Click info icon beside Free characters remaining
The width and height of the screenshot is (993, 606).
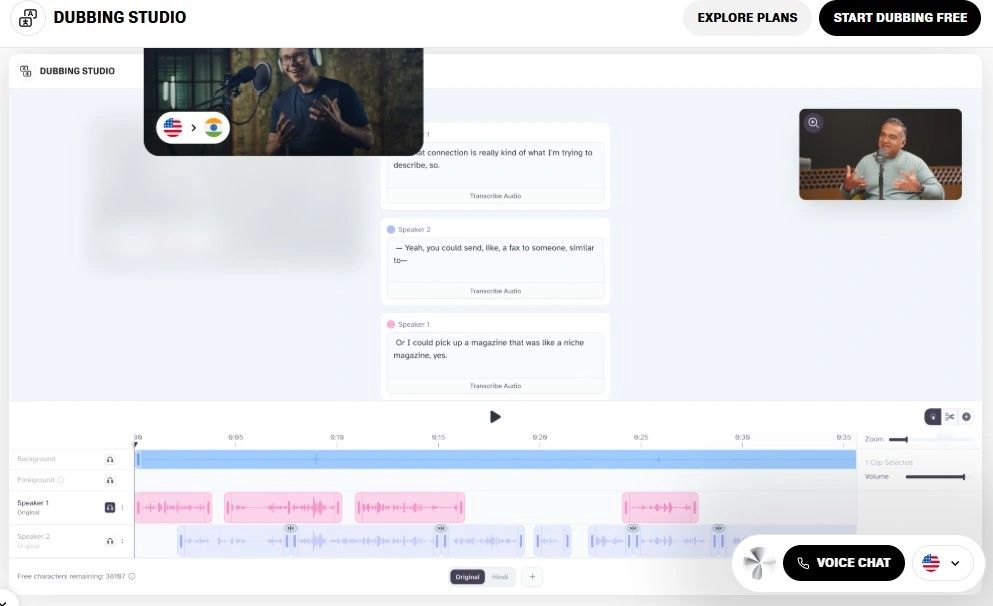tap(132, 576)
